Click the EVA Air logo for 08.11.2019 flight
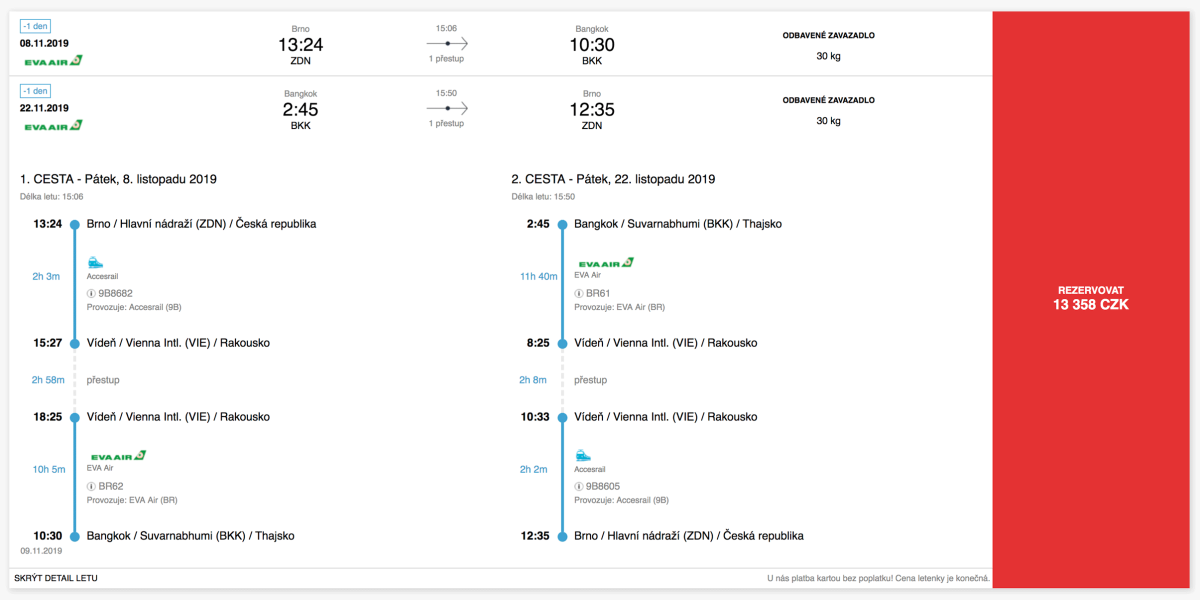 point(53,61)
